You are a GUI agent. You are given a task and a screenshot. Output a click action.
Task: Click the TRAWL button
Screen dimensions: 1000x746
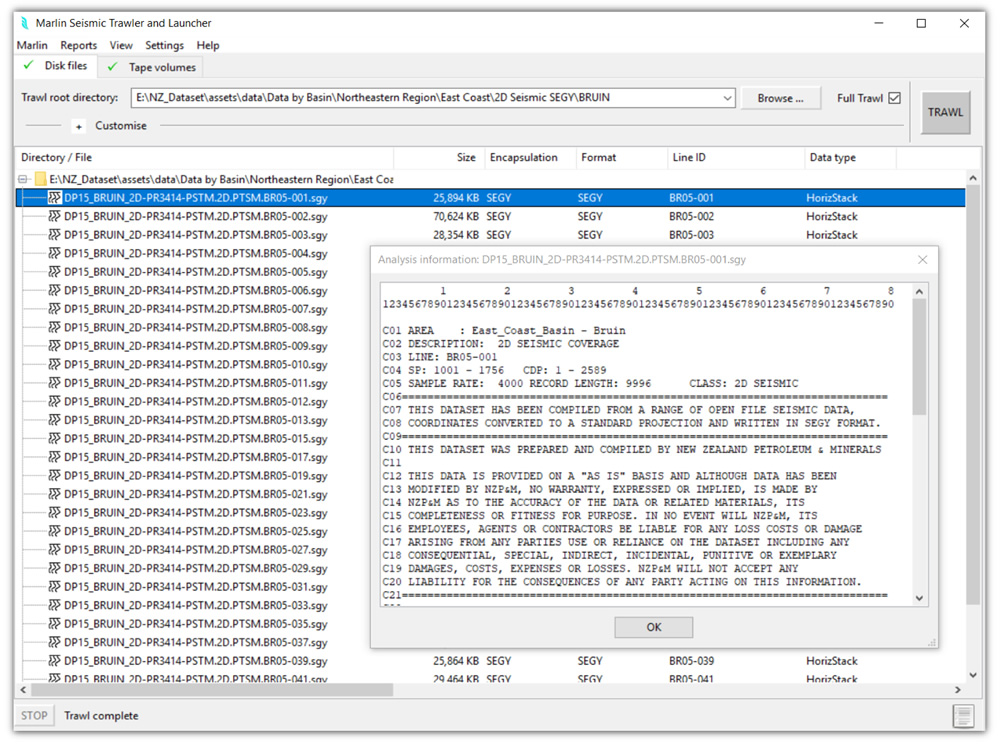(x=945, y=112)
